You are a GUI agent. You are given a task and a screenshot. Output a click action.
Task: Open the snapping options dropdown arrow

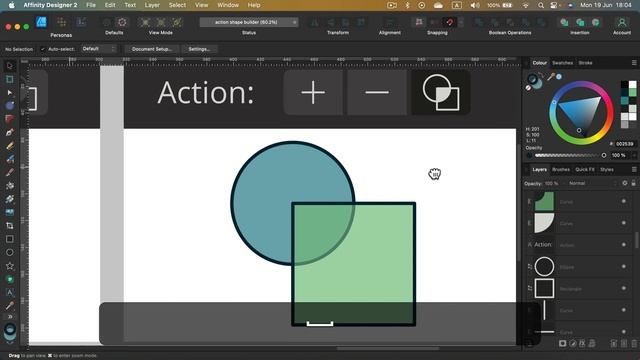coord(461,22)
